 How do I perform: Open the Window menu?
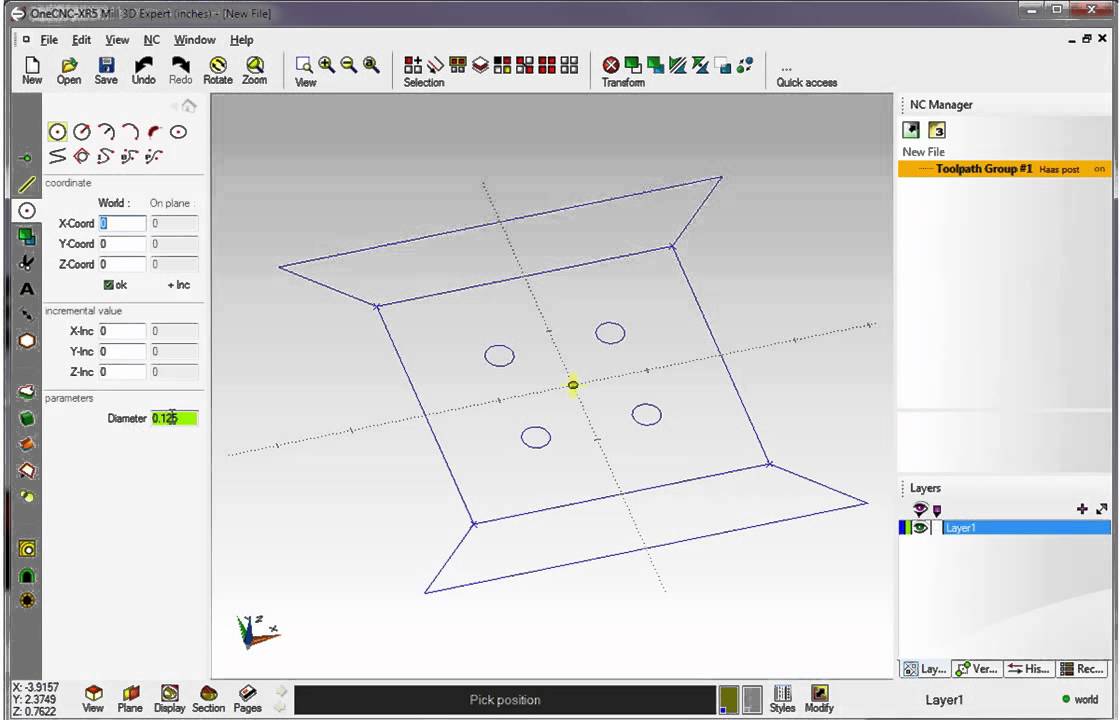click(x=194, y=40)
